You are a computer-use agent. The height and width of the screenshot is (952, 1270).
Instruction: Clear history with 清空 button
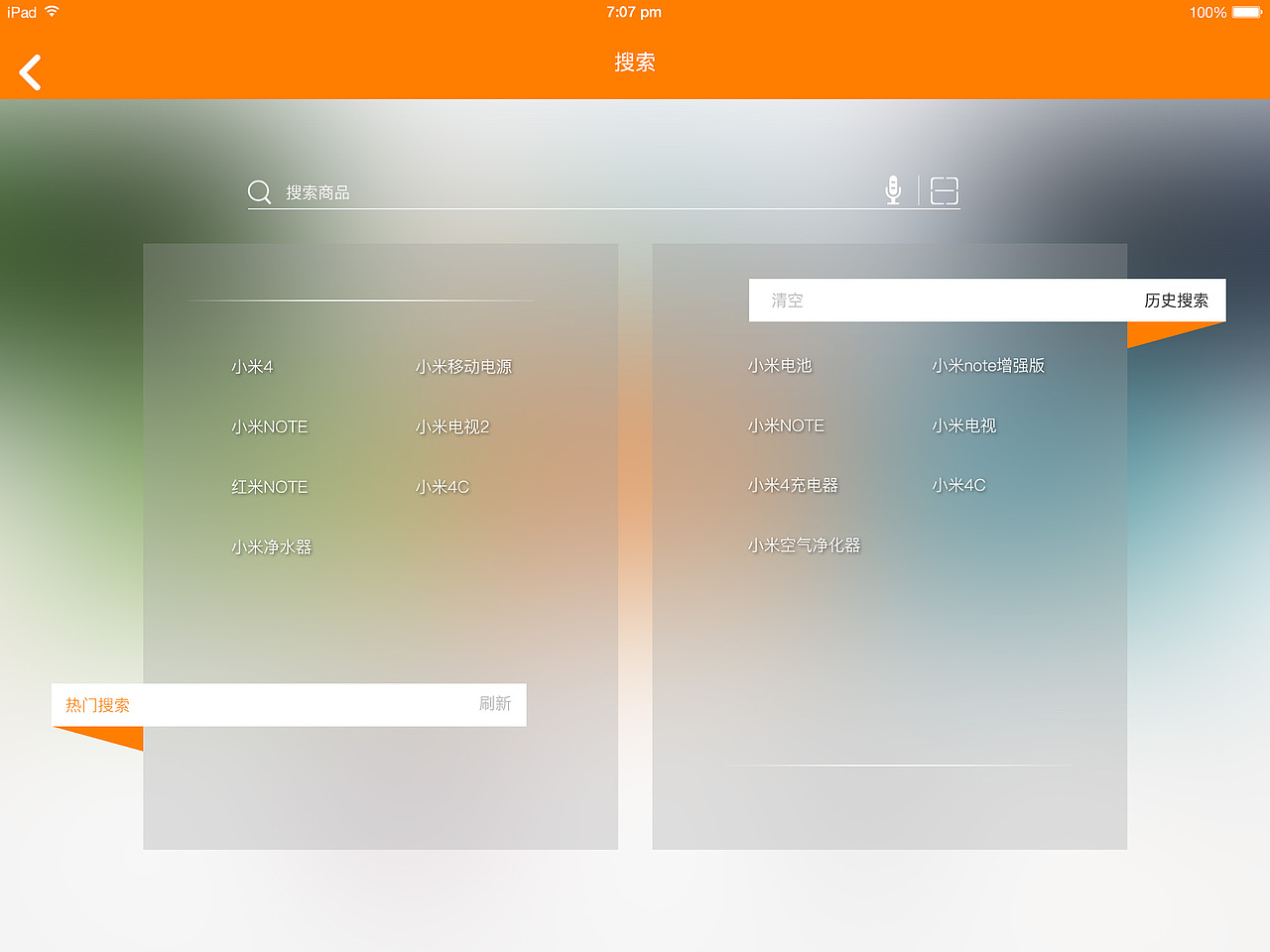788,300
